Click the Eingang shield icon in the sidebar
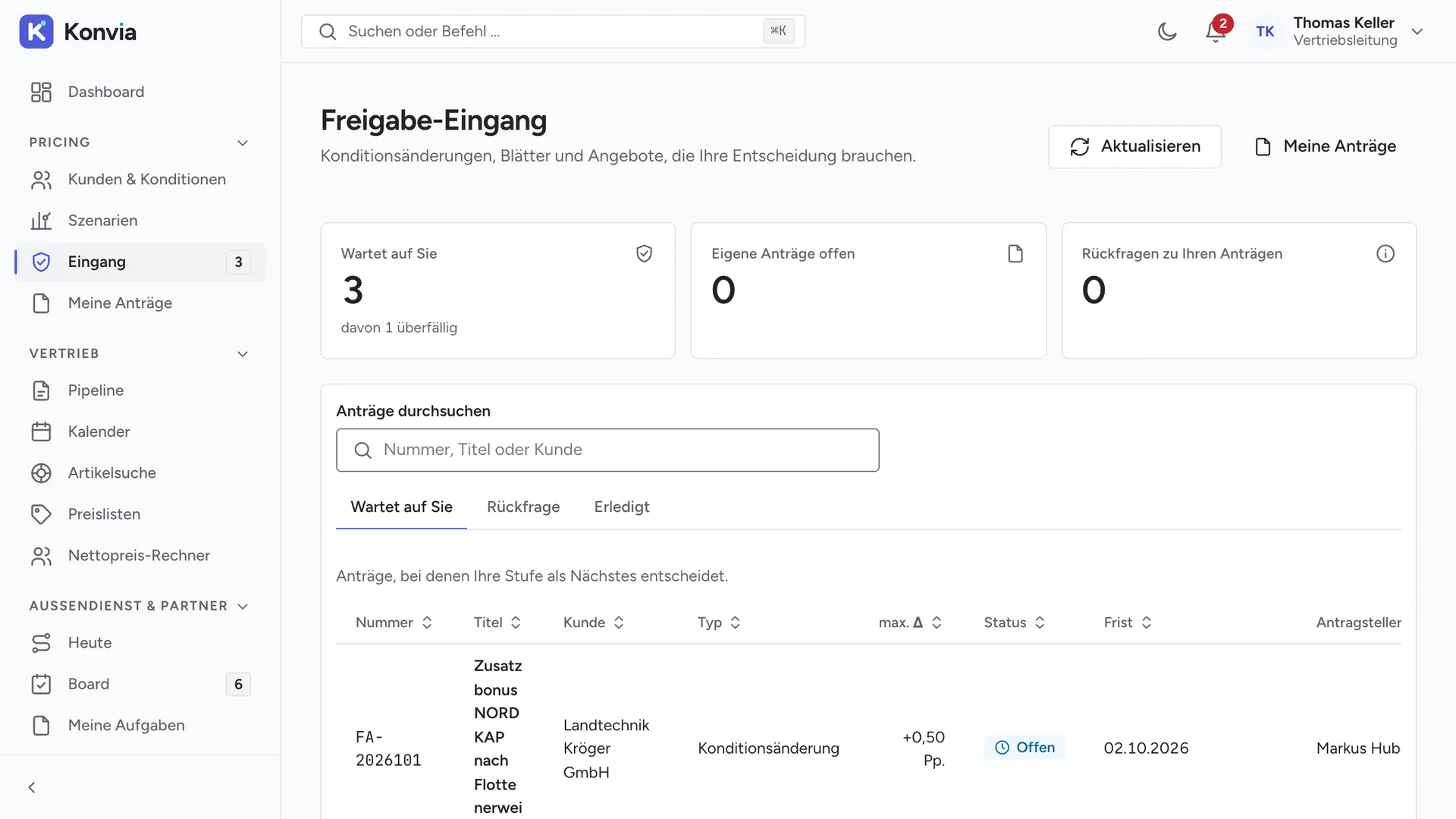 pyautogui.click(x=41, y=262)
